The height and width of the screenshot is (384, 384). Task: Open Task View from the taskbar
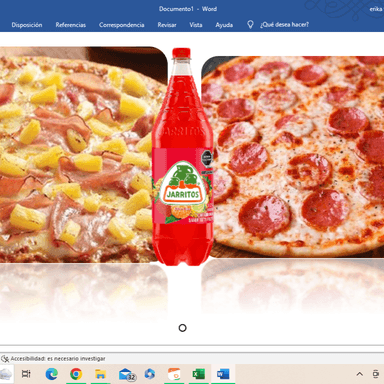(26, 374)
